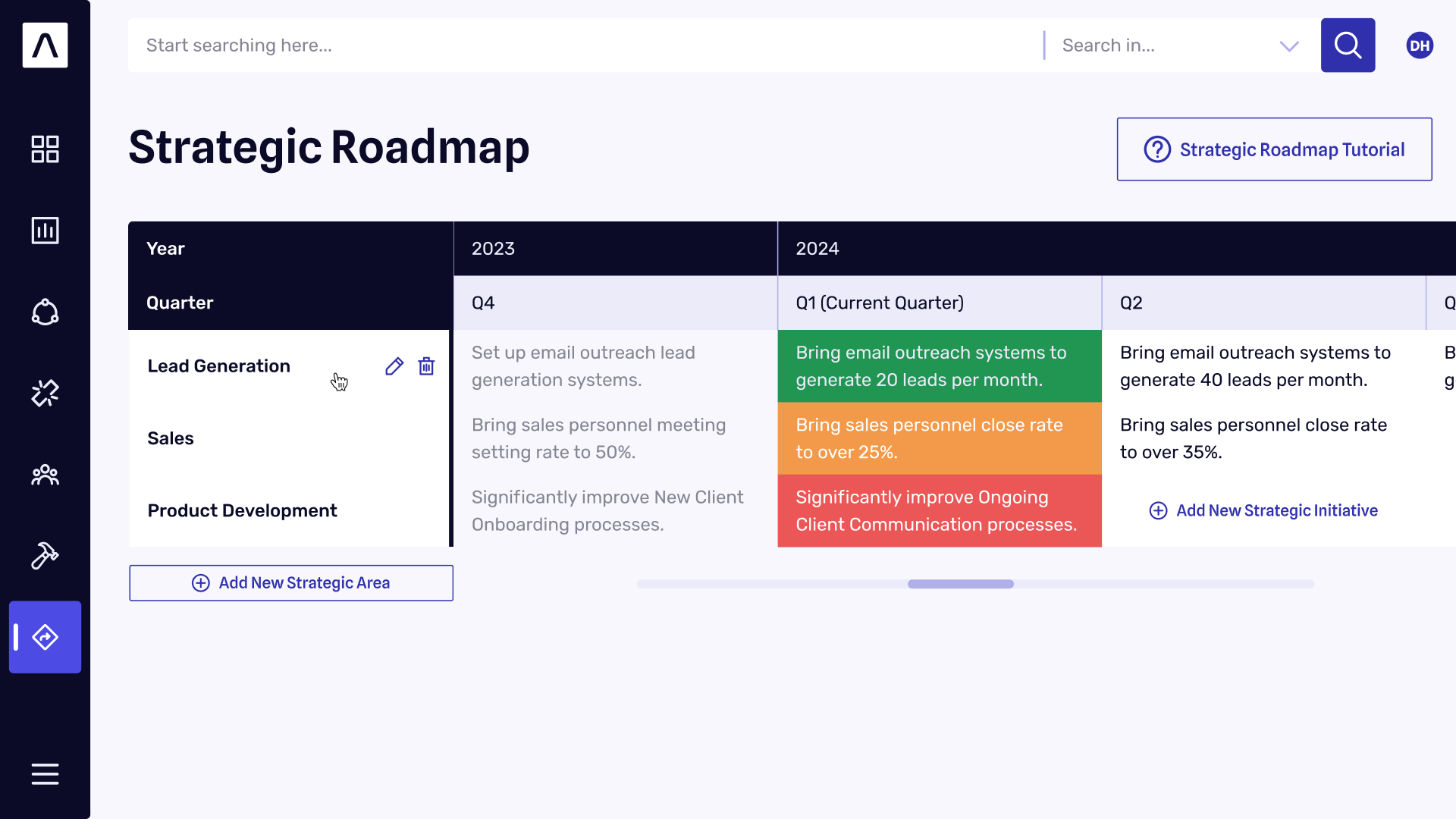Click delete trash icon for Lead Generation
This screenshot has width=1456, height=819.
click(426, 366)
